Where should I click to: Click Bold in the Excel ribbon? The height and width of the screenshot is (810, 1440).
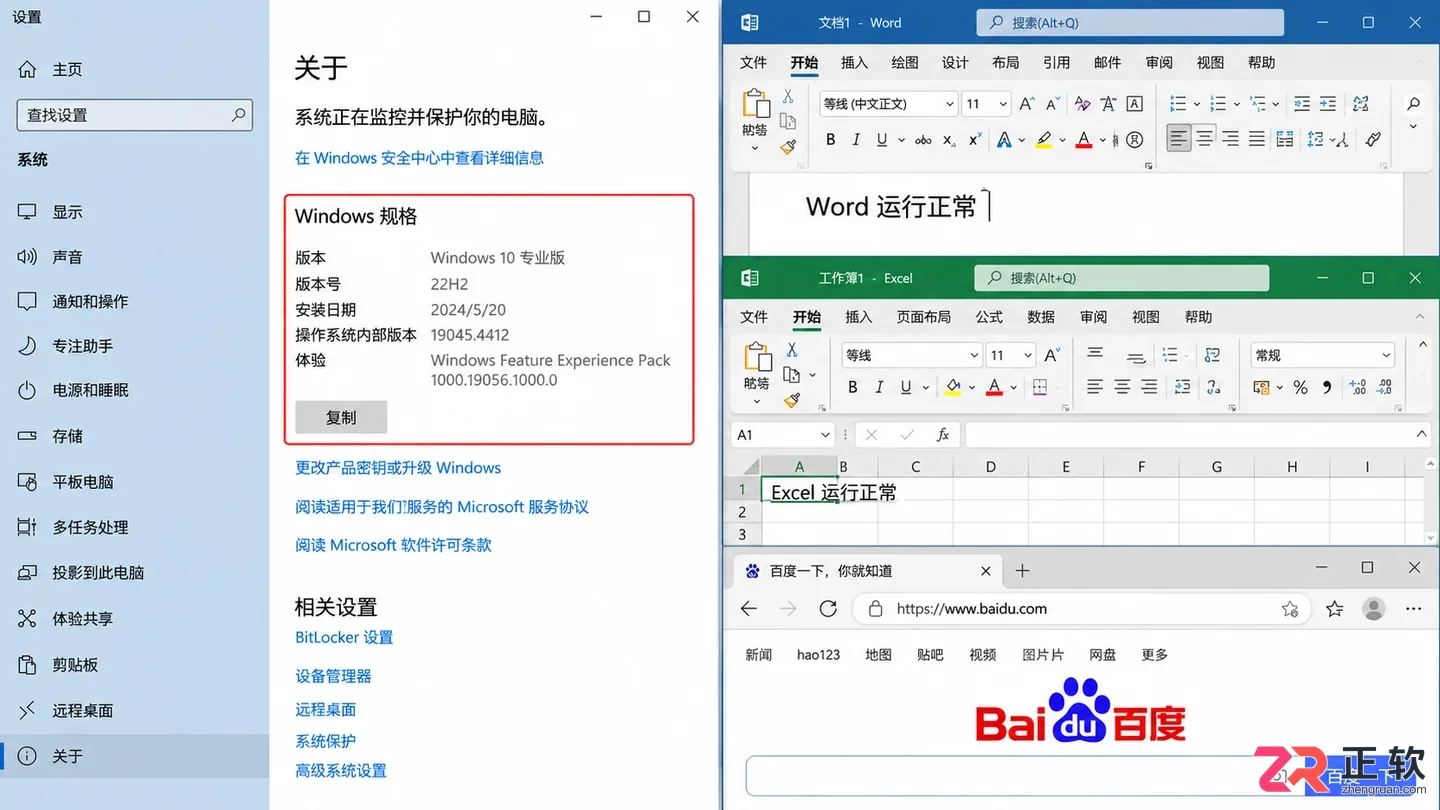click(x=853, y=387)
